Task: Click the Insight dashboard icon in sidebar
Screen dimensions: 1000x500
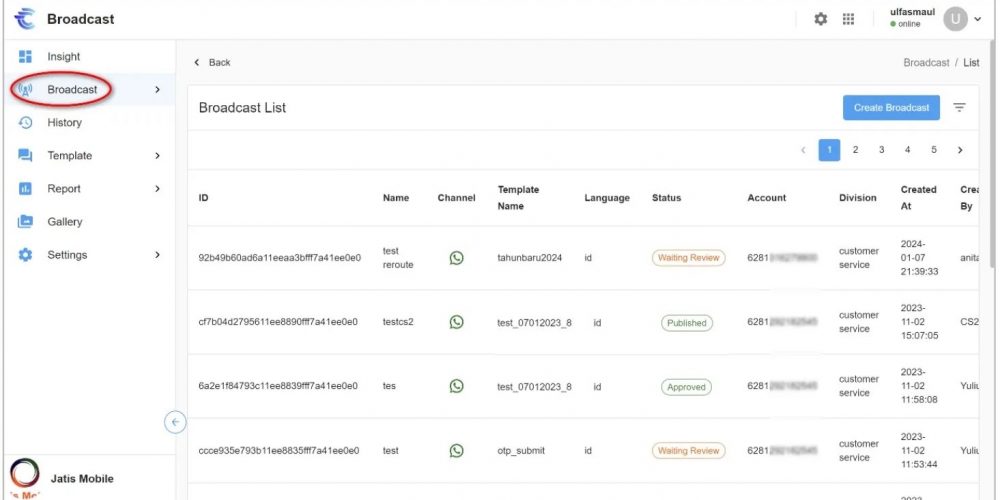Action: click(x=26, y=57)
